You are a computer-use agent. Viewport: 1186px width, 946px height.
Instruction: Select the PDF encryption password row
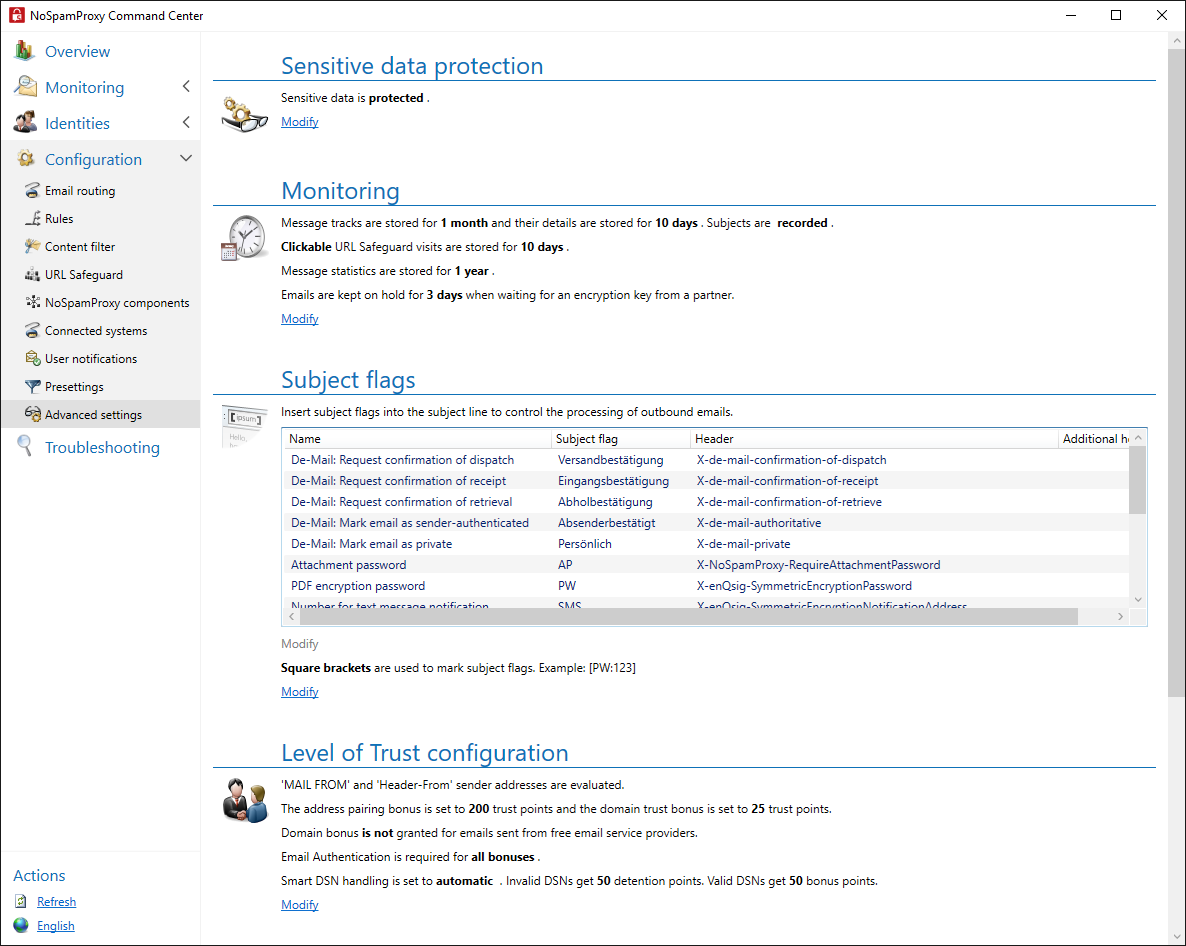point(706,586)
